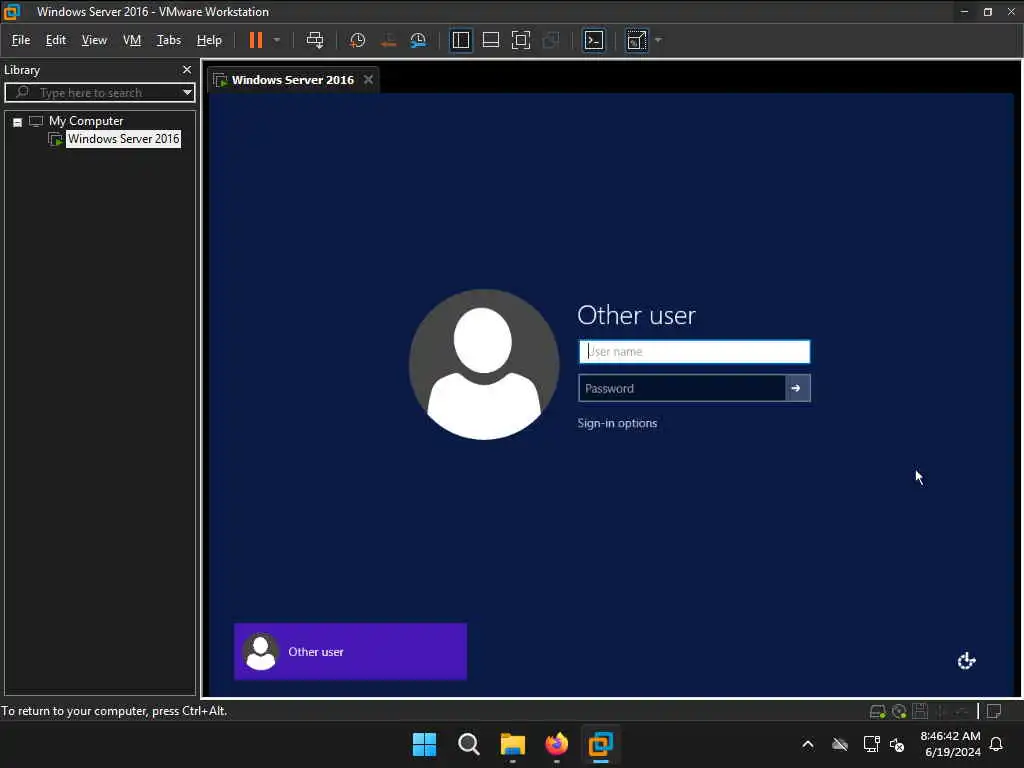Click the CD/DVD drive status icon
Image resolution: width=1024 pixels, height=768 pixels.
coord(899,711)
